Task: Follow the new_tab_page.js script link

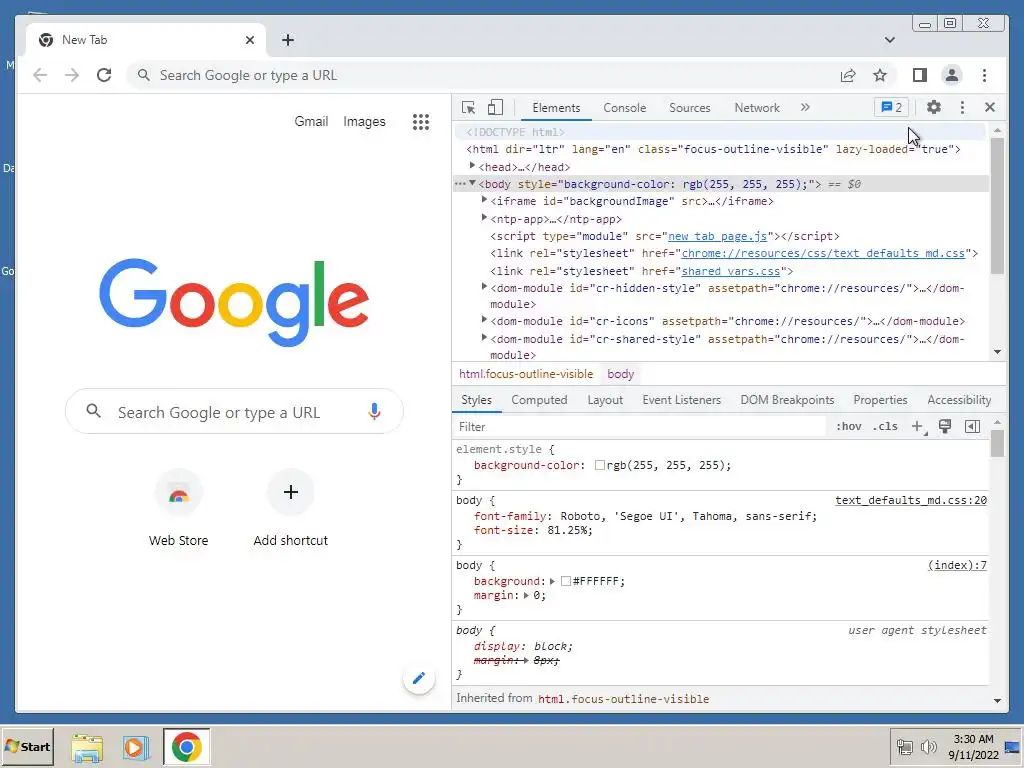Action: (x=717, y=236)
